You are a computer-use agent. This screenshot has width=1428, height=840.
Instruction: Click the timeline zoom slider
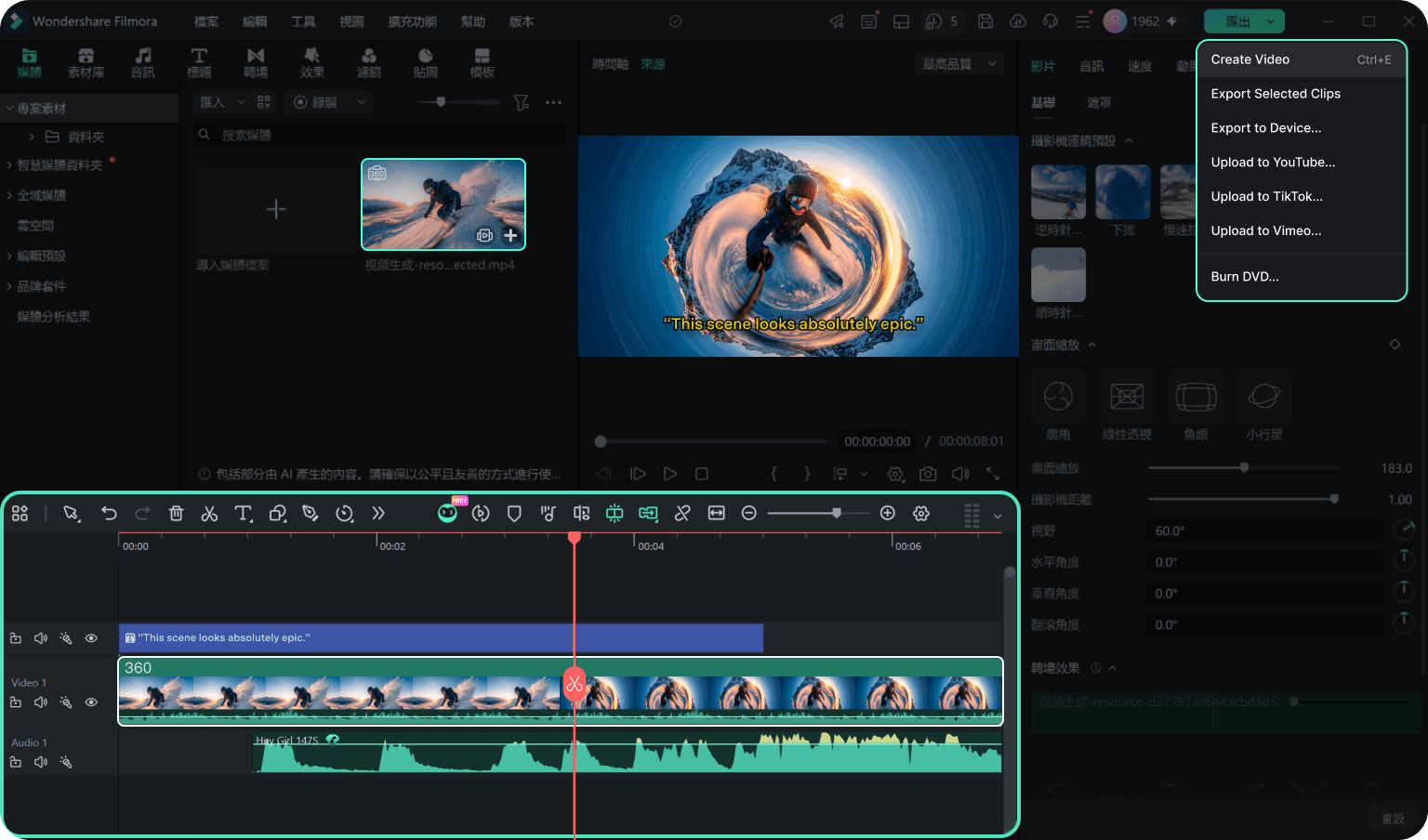point(818,513)
